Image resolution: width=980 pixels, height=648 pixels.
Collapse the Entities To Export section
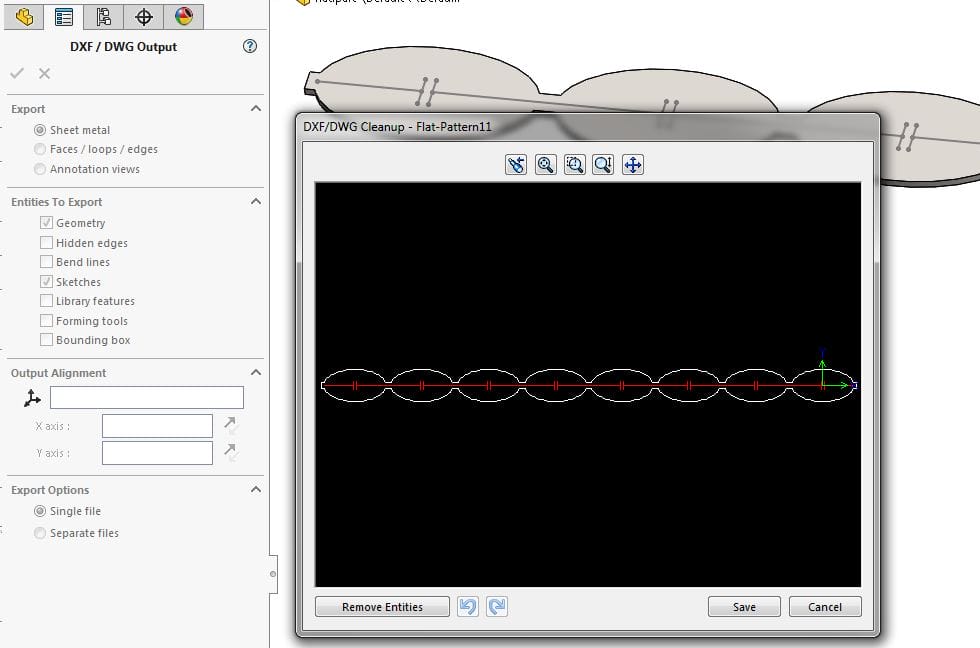coord(256,201)
